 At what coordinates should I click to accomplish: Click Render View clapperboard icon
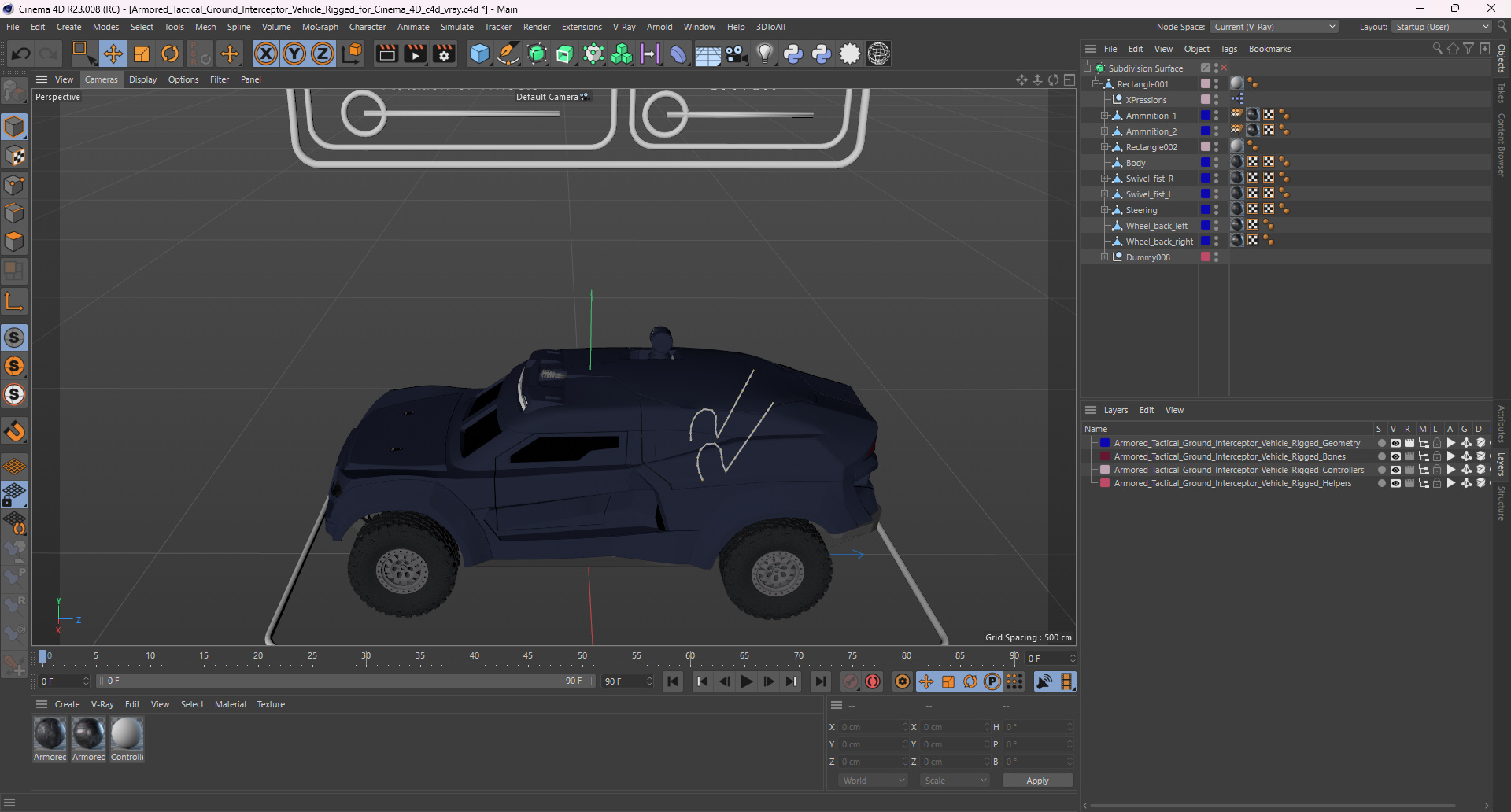[x=386, y=54]
